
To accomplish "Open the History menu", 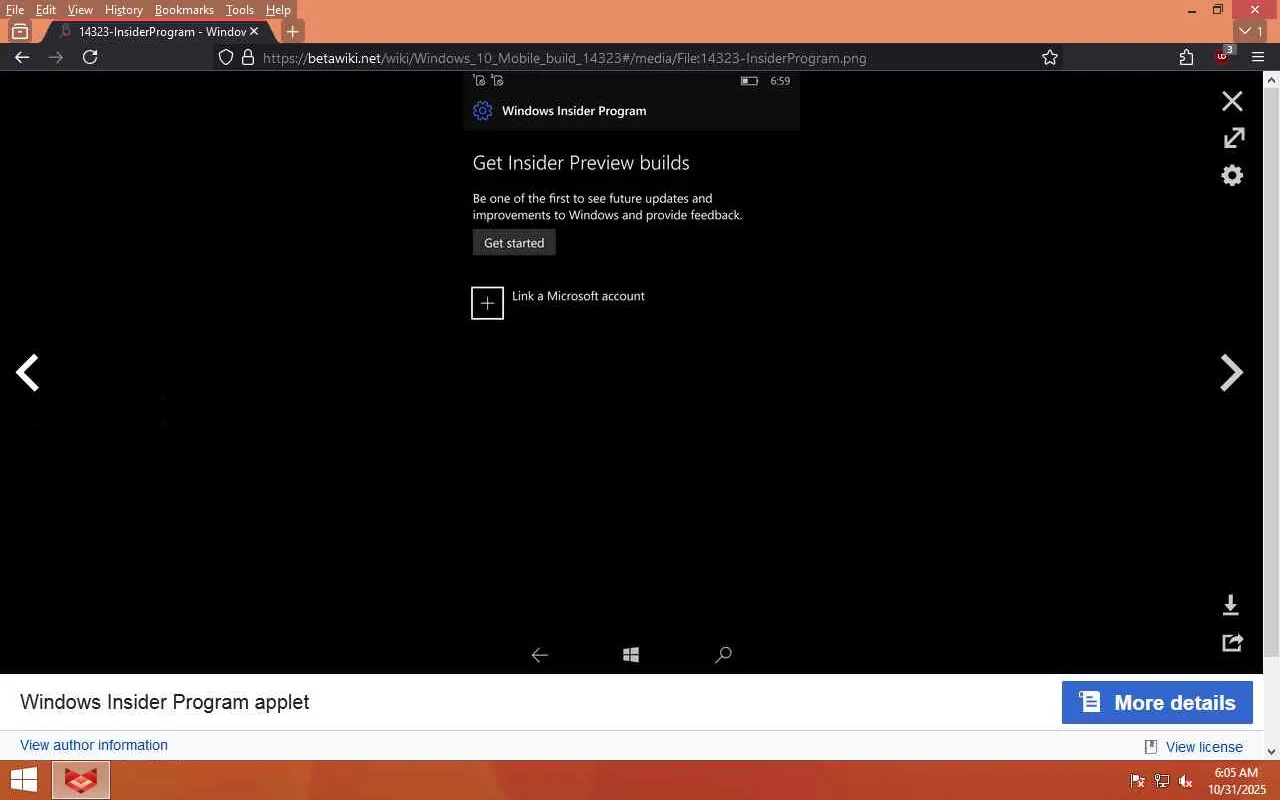I will (x=124, y=10).
